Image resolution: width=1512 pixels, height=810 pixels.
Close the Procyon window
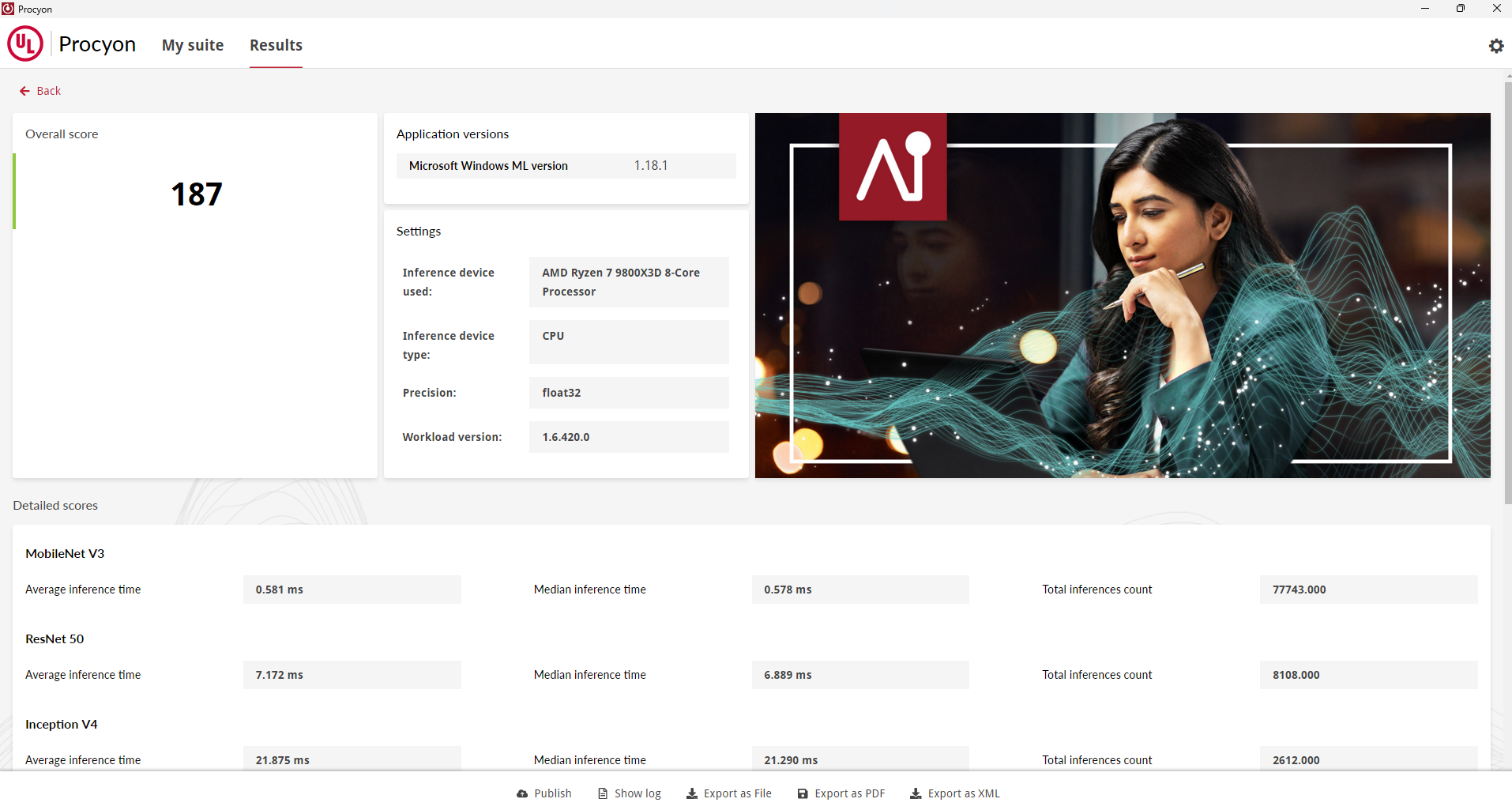(x=1496, y=9)
